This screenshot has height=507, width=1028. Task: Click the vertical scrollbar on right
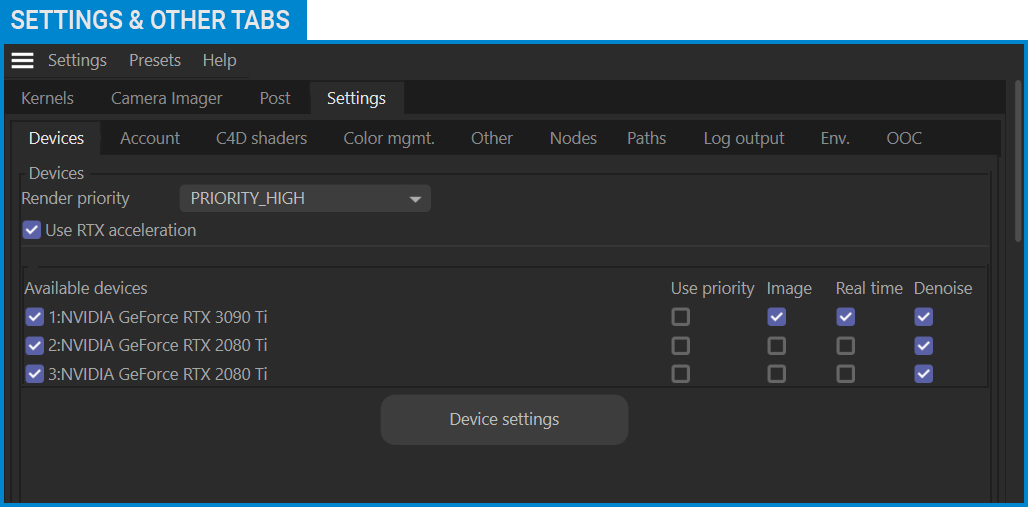point(1018,161)
